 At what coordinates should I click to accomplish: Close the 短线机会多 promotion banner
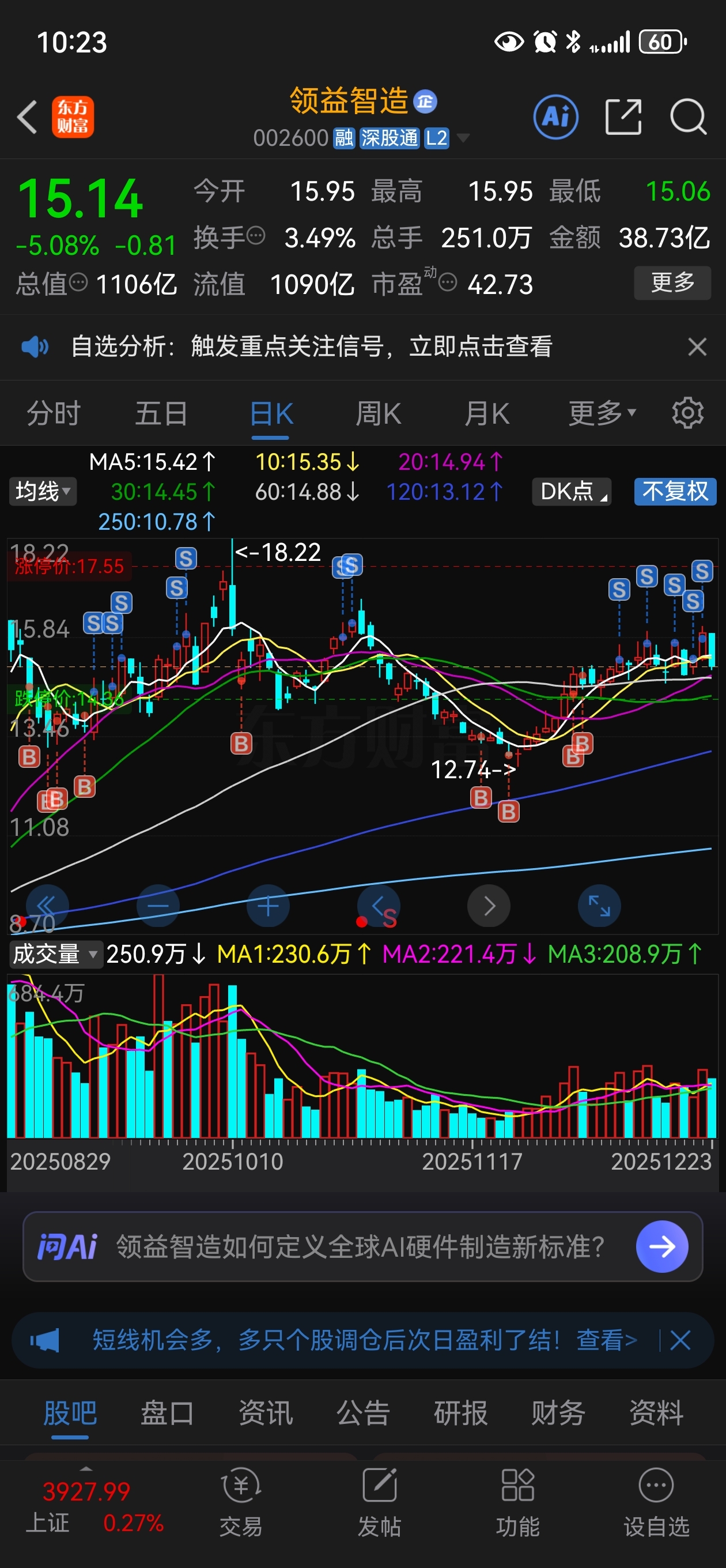coord(680,1340)
